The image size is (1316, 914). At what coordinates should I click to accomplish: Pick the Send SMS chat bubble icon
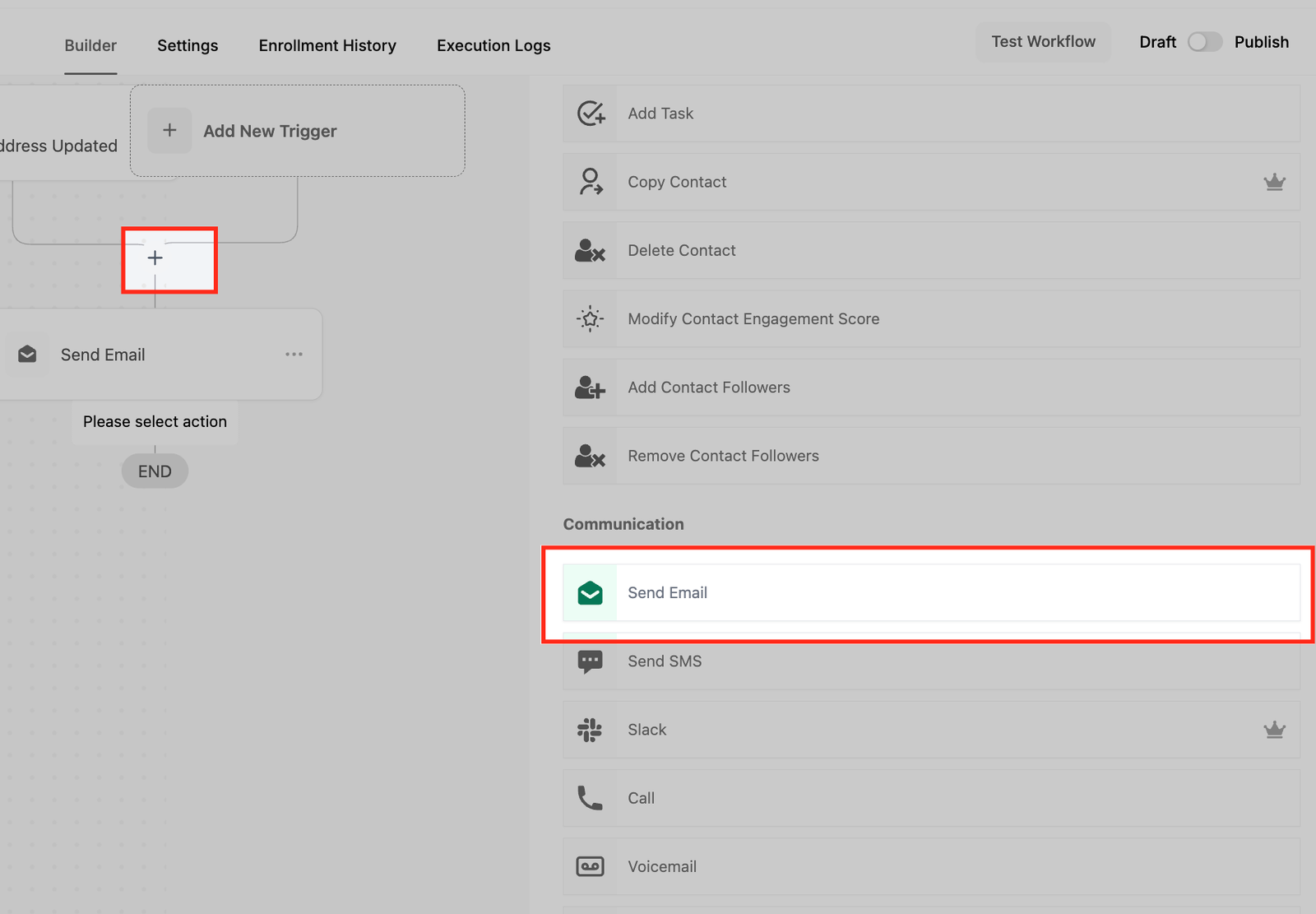[x=590, y=661]
